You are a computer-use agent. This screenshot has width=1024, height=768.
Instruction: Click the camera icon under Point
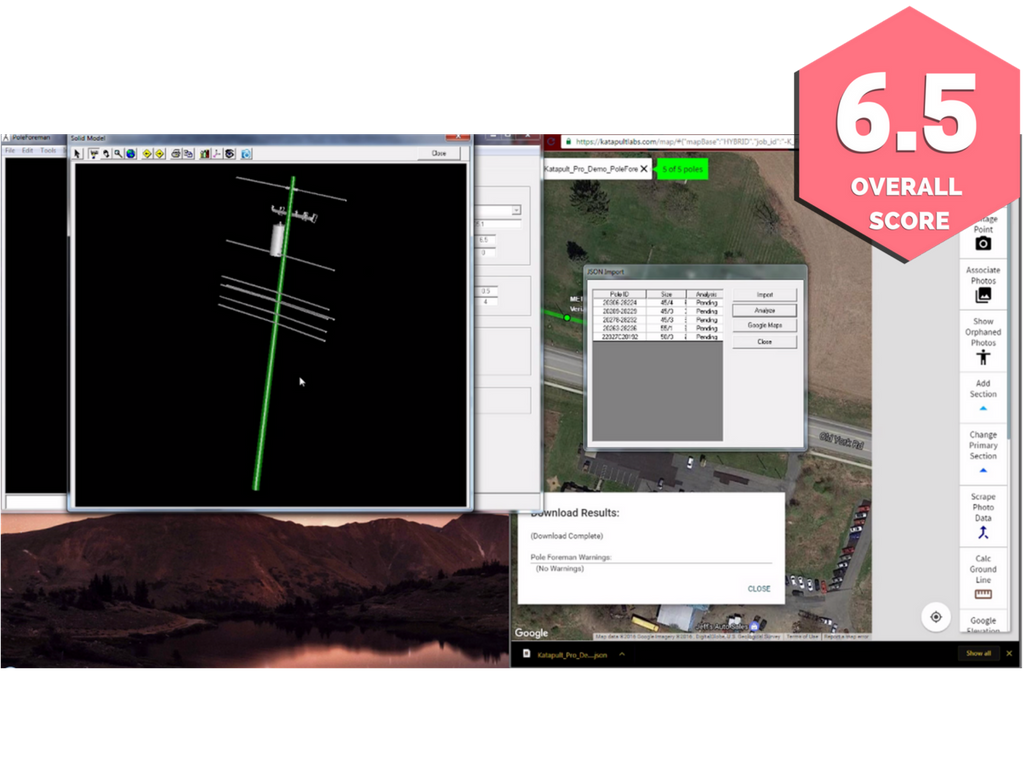click(983, 244)
